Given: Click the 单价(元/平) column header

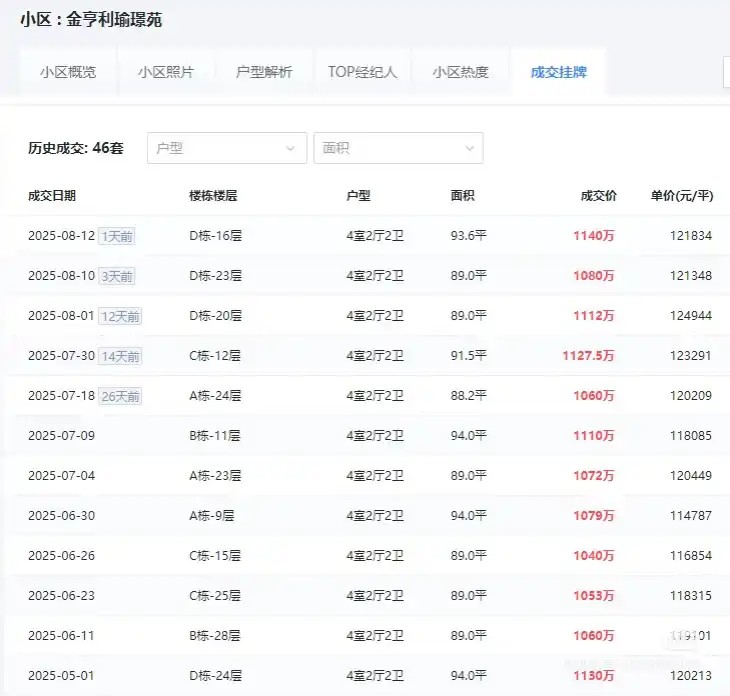Looking at the screenshot, I should tap(681, 196).
